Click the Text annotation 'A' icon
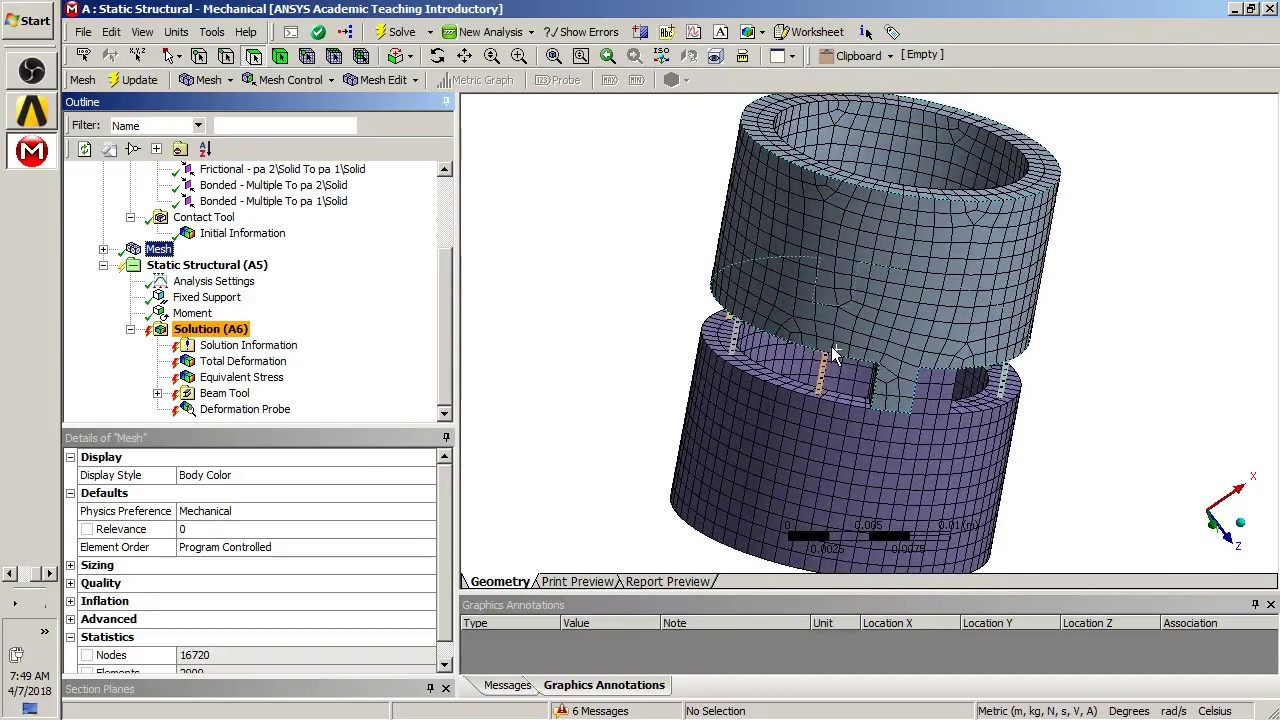The image size is (1280, 720). pos(720,32)
